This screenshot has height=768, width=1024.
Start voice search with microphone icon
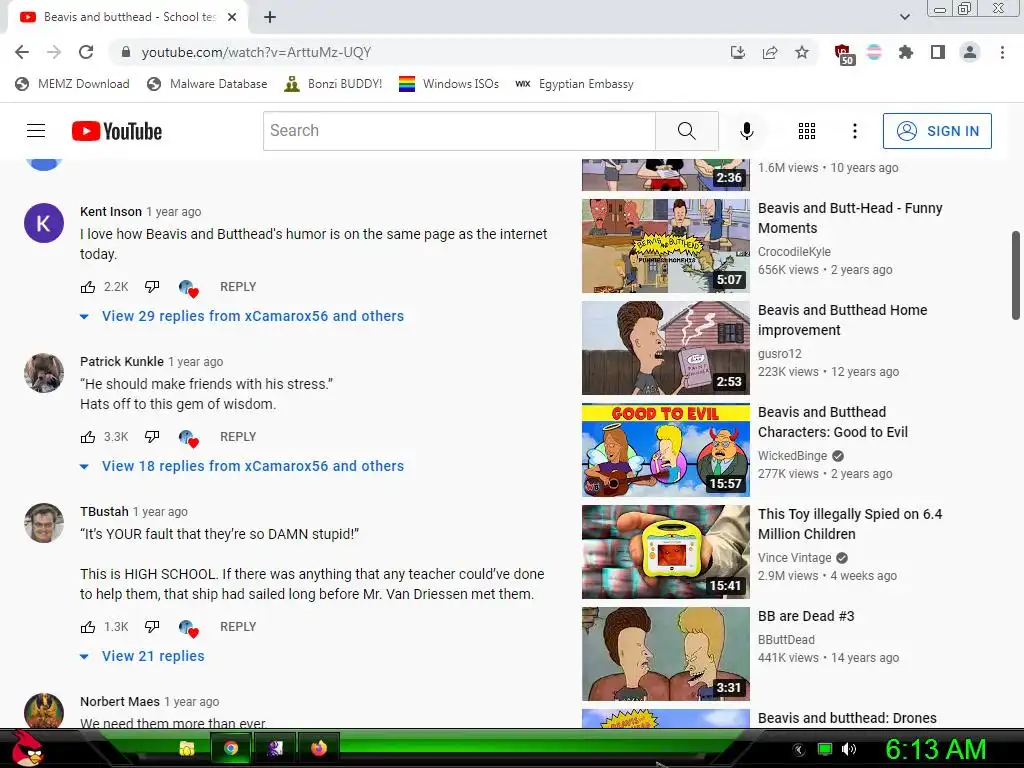point(746,131)
